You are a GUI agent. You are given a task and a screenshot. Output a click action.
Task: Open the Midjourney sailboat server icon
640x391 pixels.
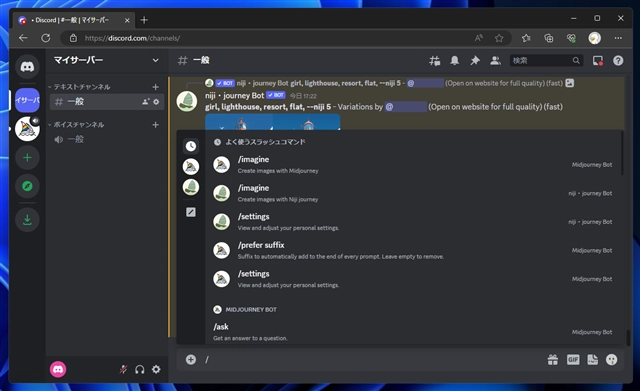click(x=27, y=129)
